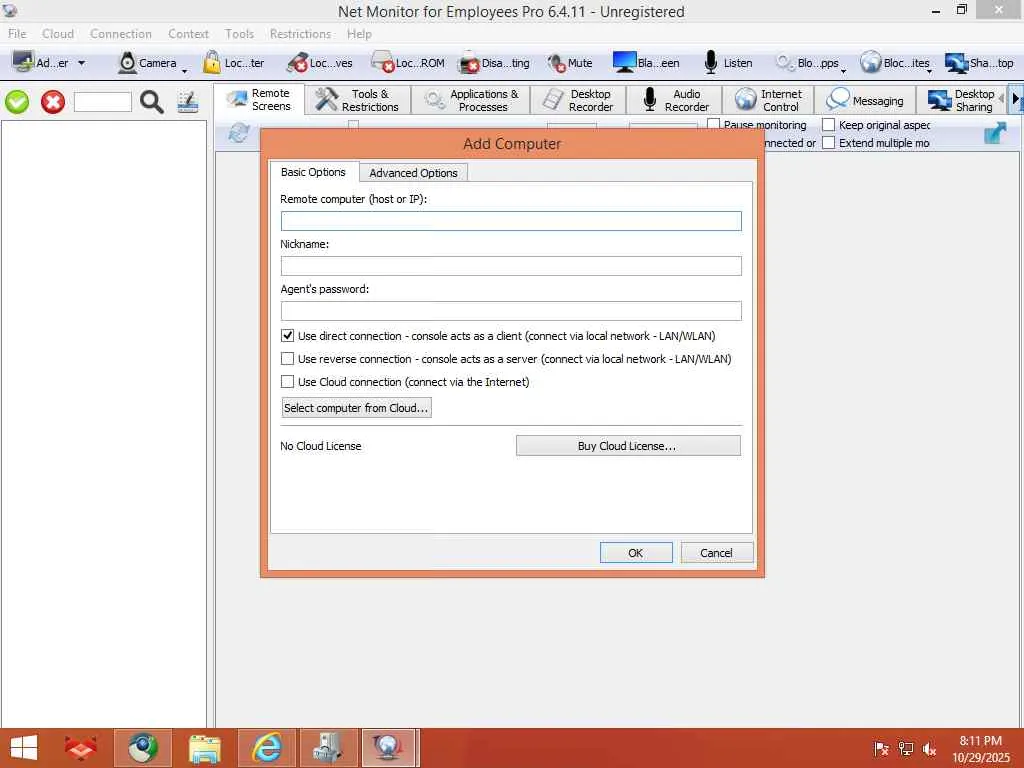Click the network tray icon
This screenshot has height=768, width=1024.
coord(905,748)
